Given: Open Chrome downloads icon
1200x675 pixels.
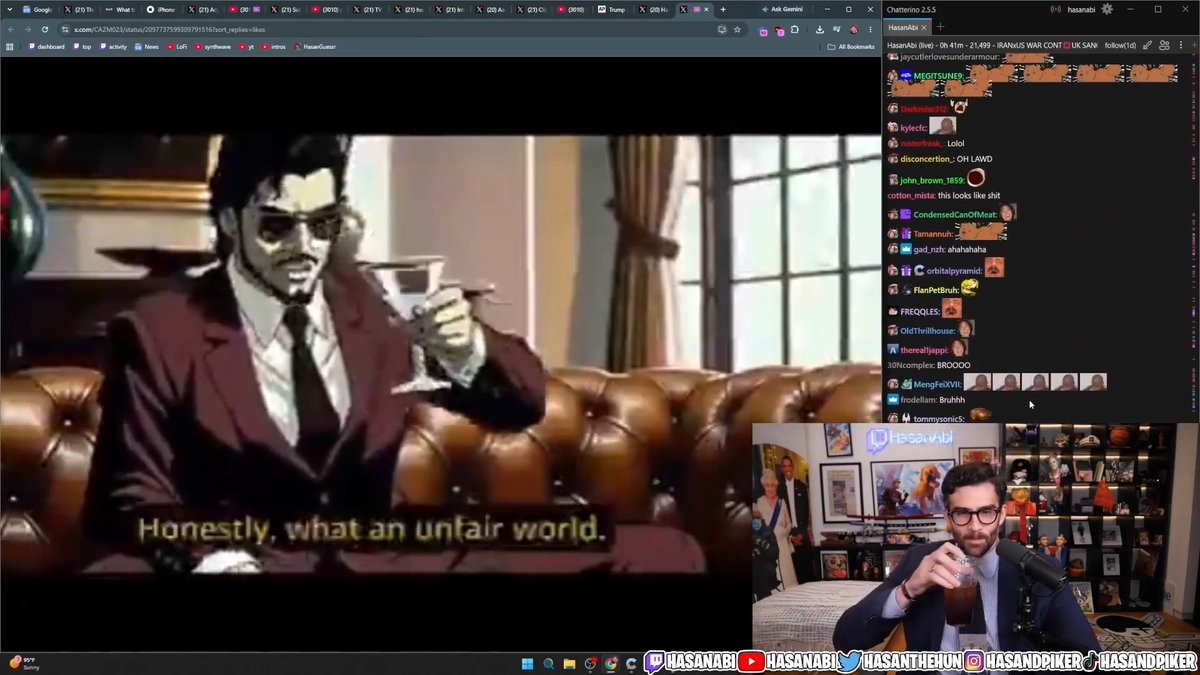Looking at the screenshot, I should point(819,29).
